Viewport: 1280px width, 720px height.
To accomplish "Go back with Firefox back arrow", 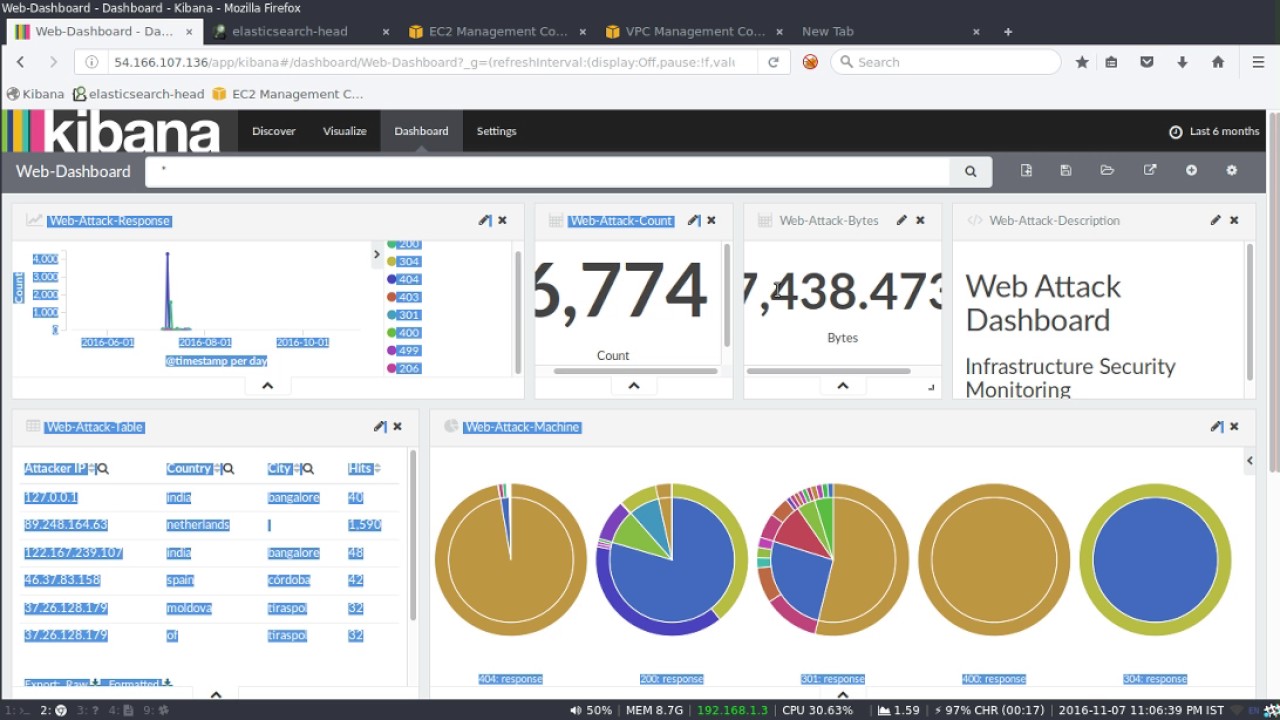I will tap(21, 62).
